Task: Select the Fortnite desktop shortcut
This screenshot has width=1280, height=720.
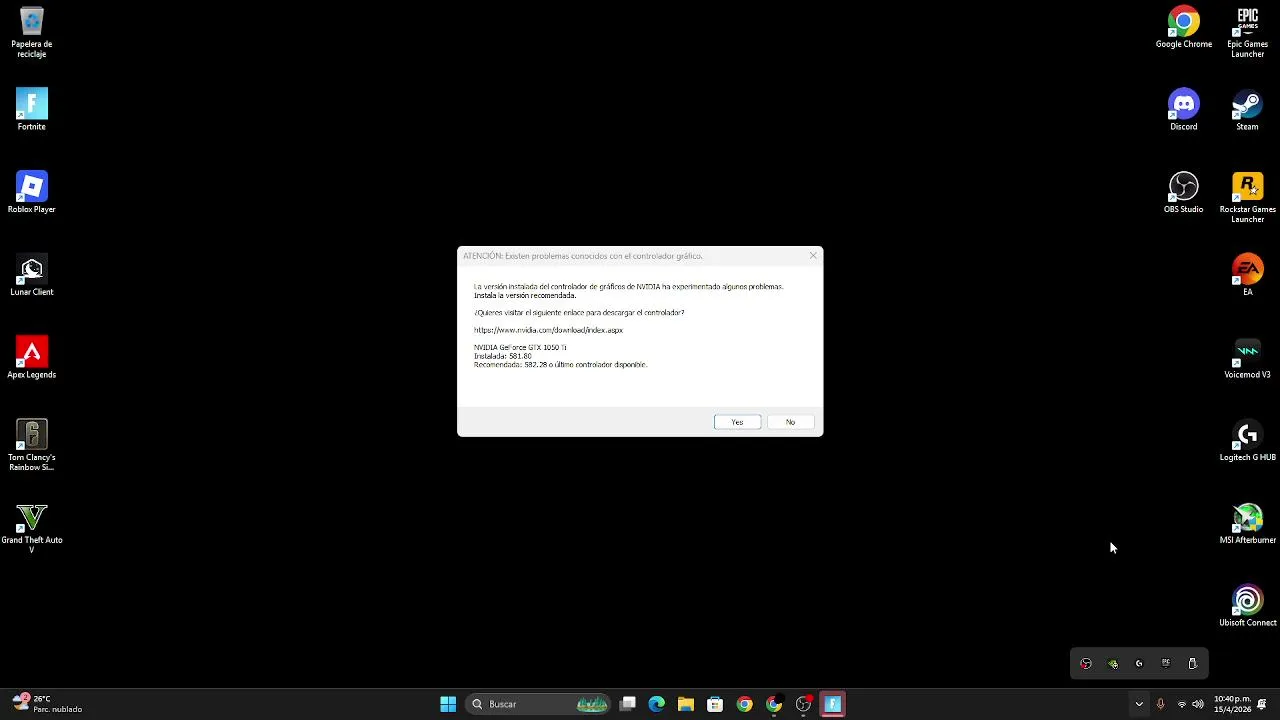Action: point(32,110)
